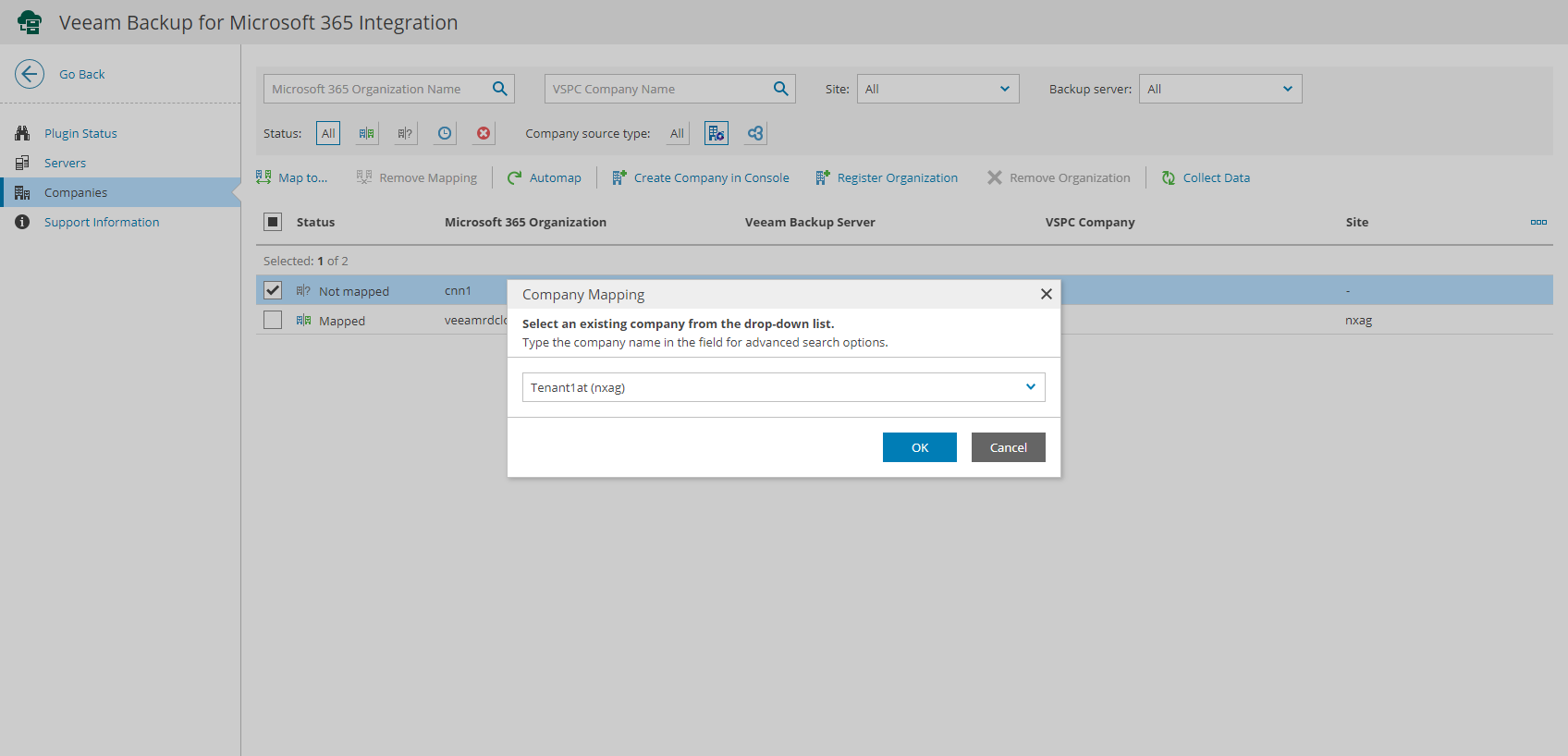Click Create Company in Console
Image resolution: width=1568 pixels, height=756 pixels.
tap(701, 177)
